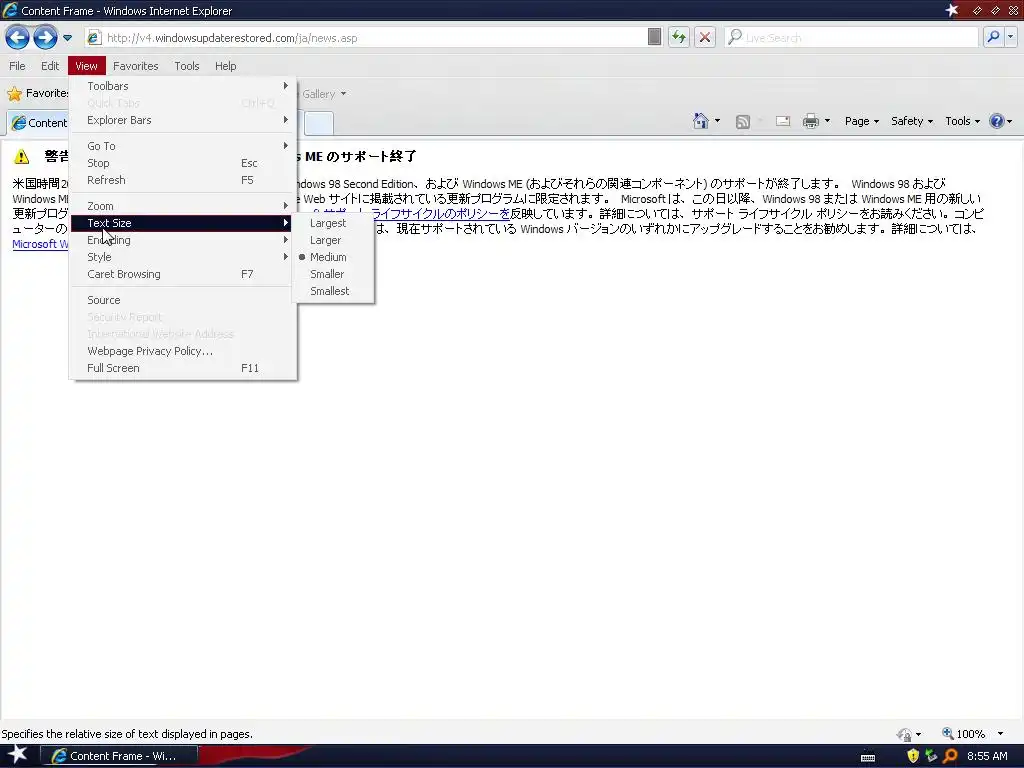Image resolution: width=1024 pixels, height=768 pixels.
Task: Open the recent pages dropdown arrow
Action: (x=67, y=38)
